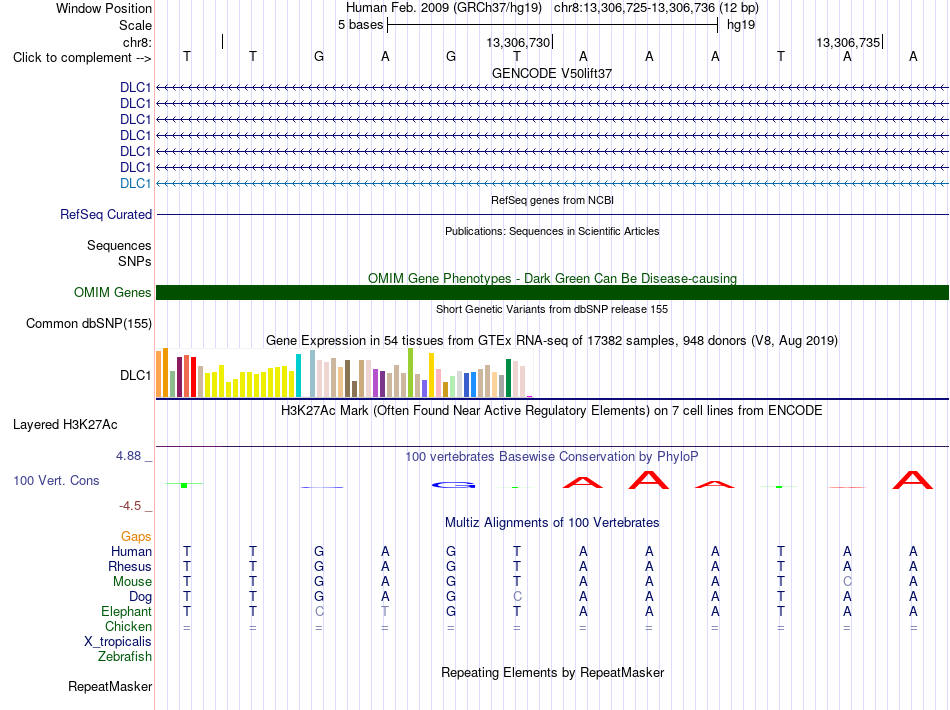Click the 13,306,730 position marker on ruler
Viewport: 950px width, 710px height.
[519, 42]
